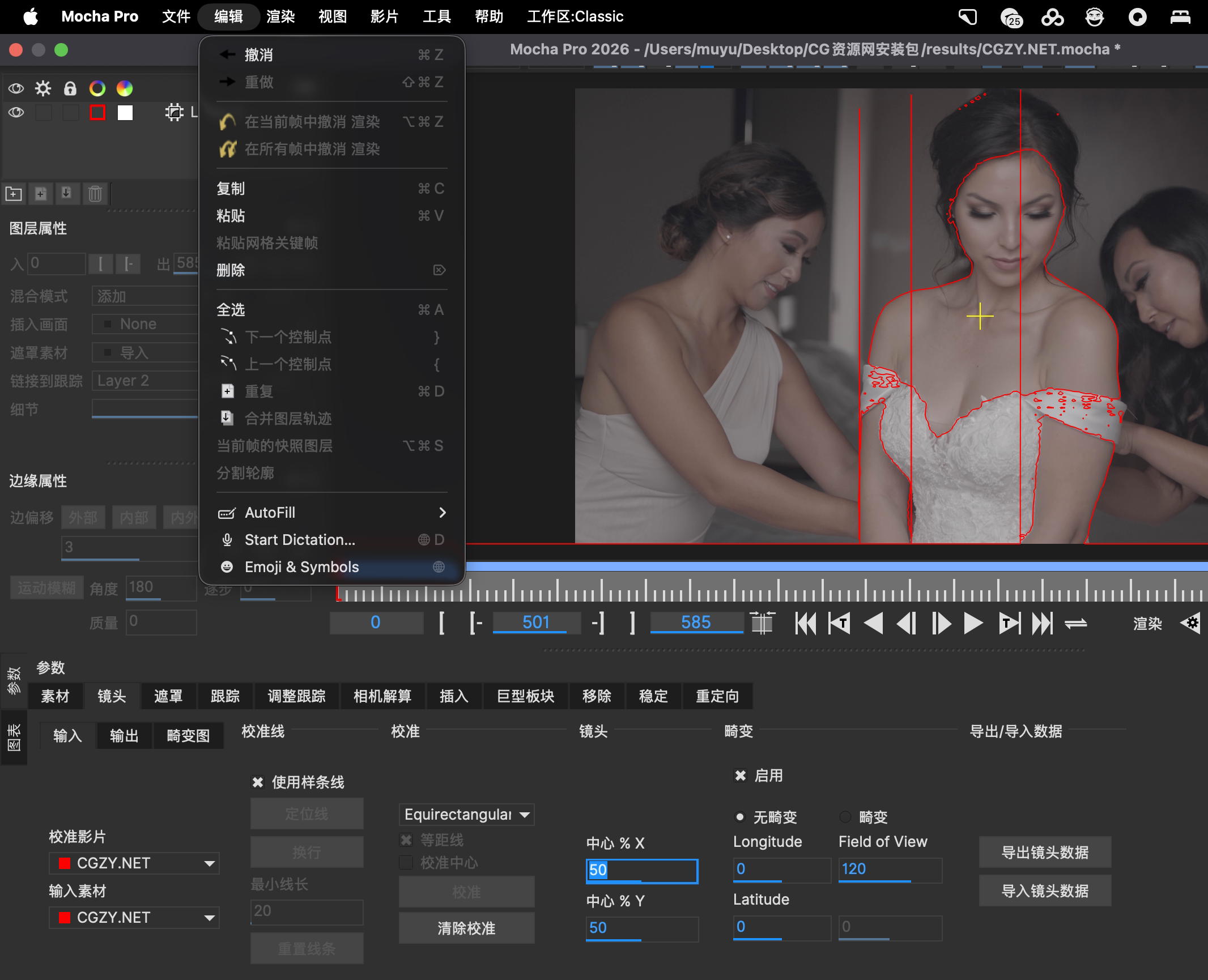Choose 全选 from the edit menu
1208x980 pixels.
pos(231,310)
